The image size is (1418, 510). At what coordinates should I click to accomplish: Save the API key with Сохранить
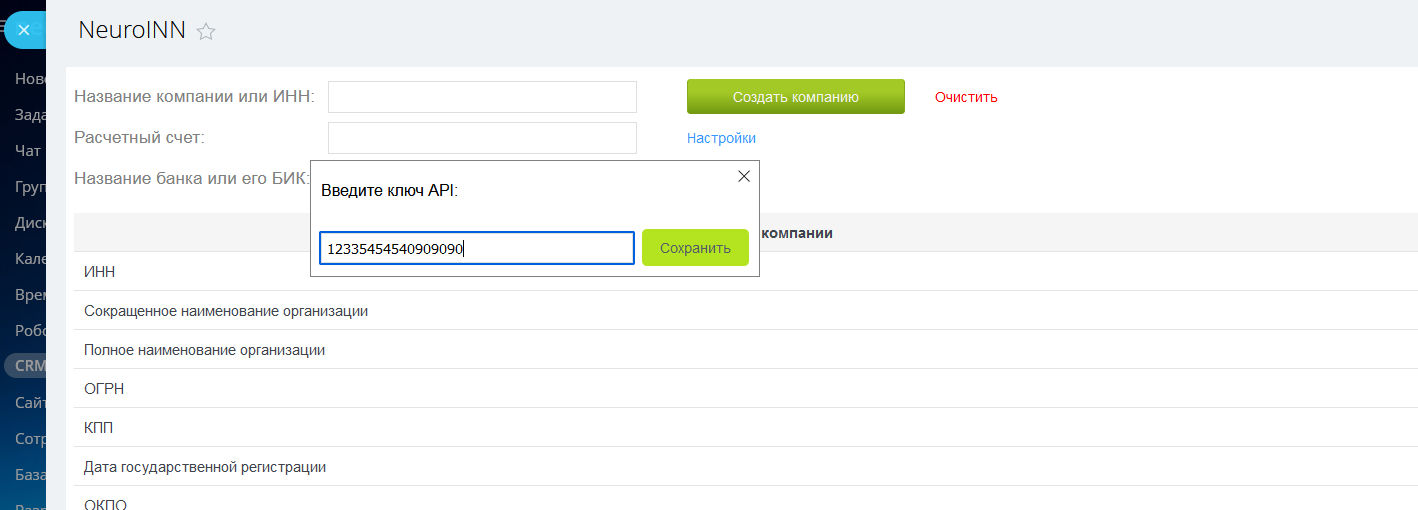tap(695, 248)
